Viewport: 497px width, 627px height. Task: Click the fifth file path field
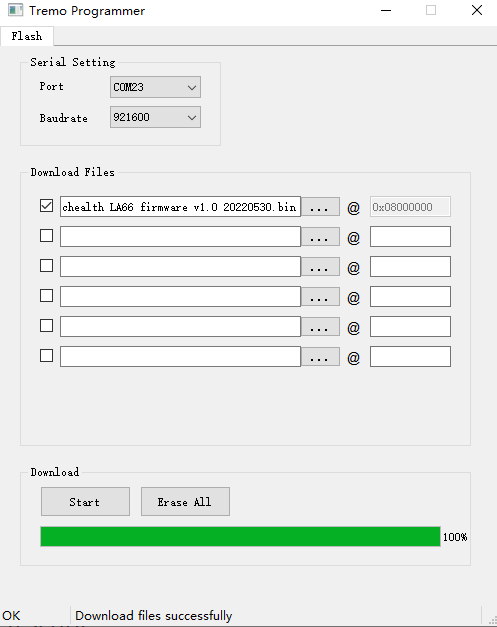click(180, 326)
